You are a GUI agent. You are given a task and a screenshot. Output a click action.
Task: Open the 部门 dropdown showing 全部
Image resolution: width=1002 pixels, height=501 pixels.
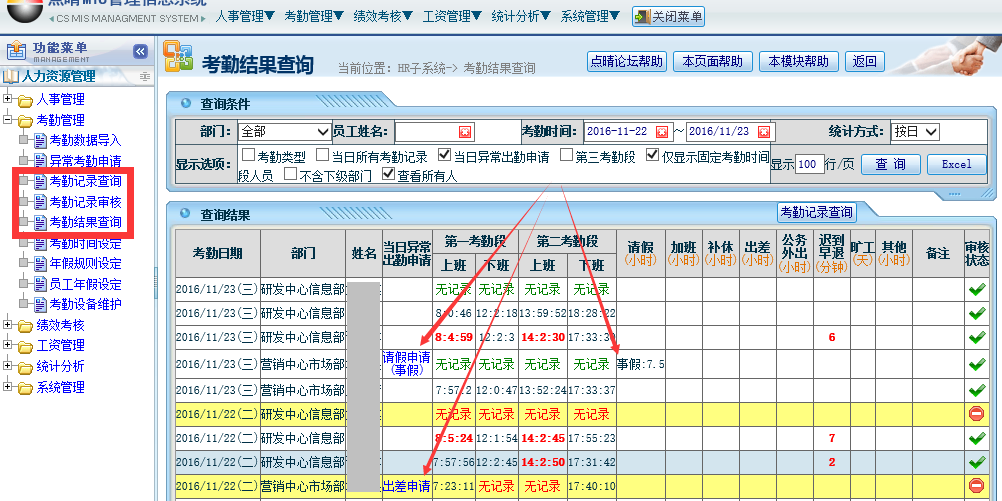[x=284, y=132]
